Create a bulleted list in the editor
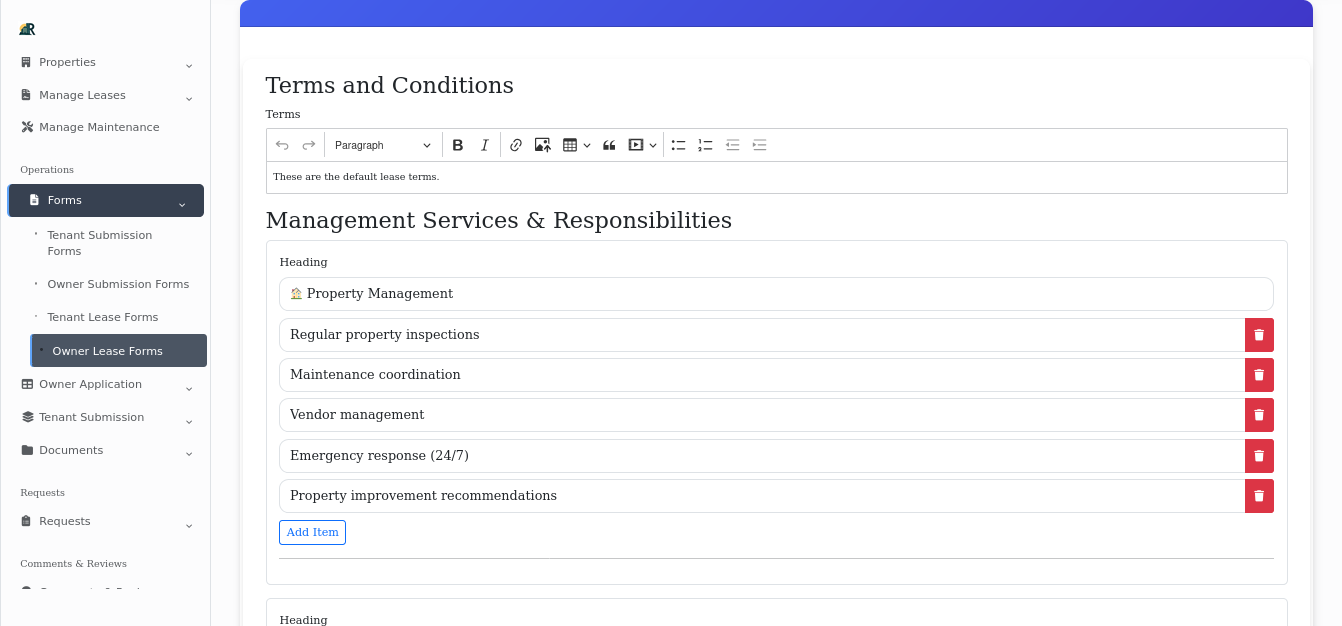Screen dimensions: 1342x626 pyautogui.click(x=678, y=145)
